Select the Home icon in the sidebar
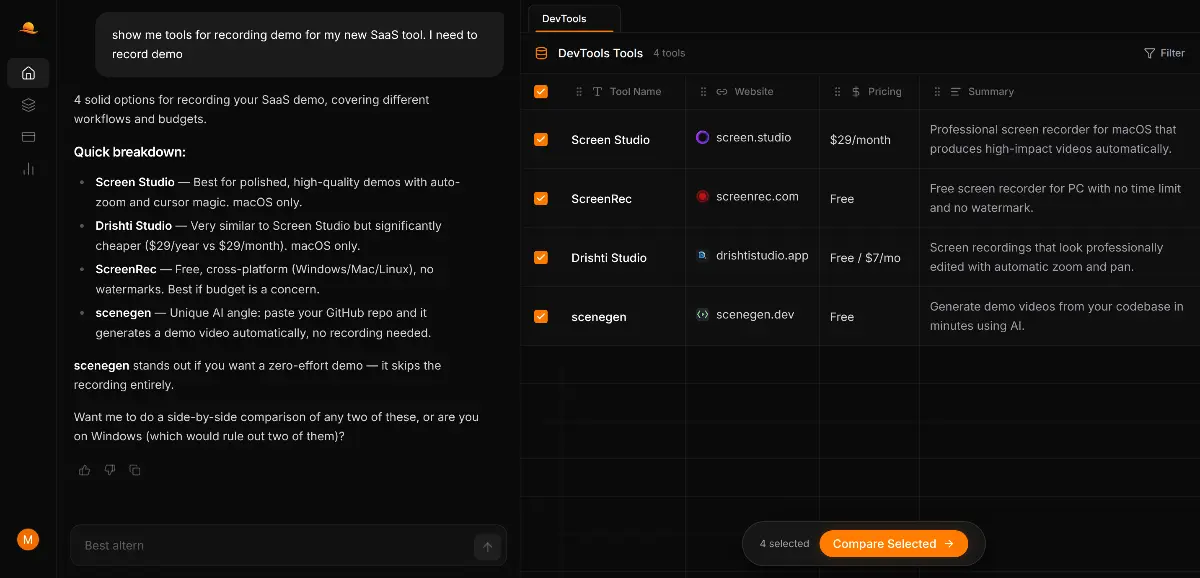 (x=28, y=73)
